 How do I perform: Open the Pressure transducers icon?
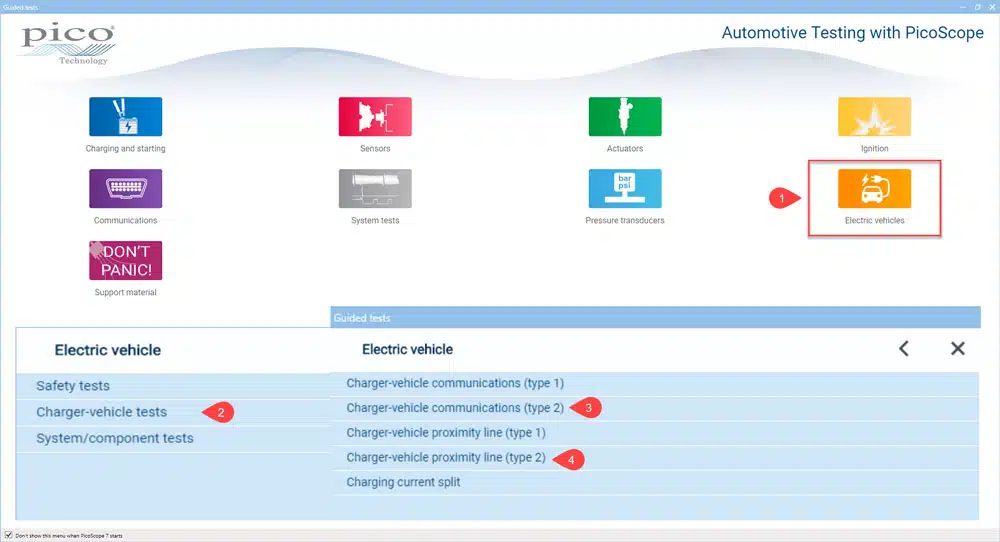click(625, 189)
